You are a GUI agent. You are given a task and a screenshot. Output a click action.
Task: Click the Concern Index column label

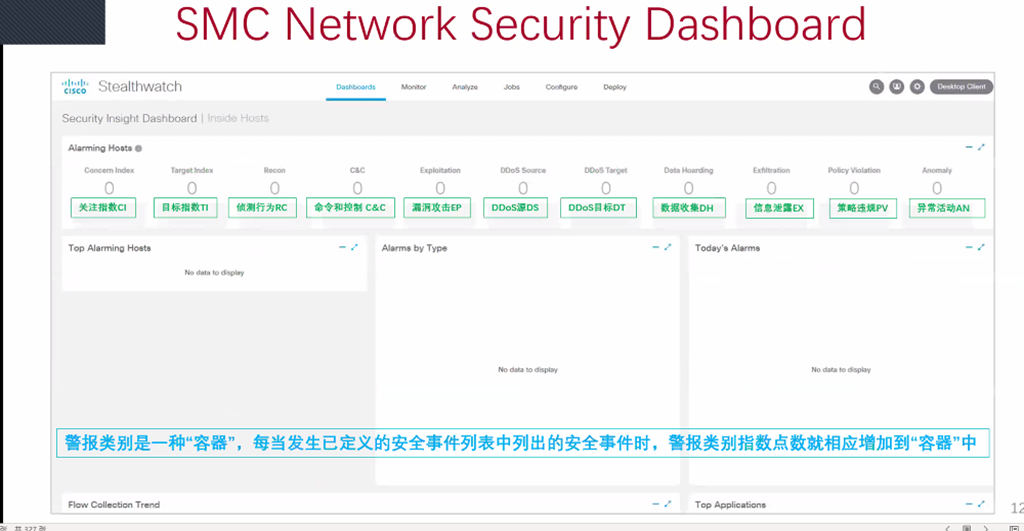point(109,170)
